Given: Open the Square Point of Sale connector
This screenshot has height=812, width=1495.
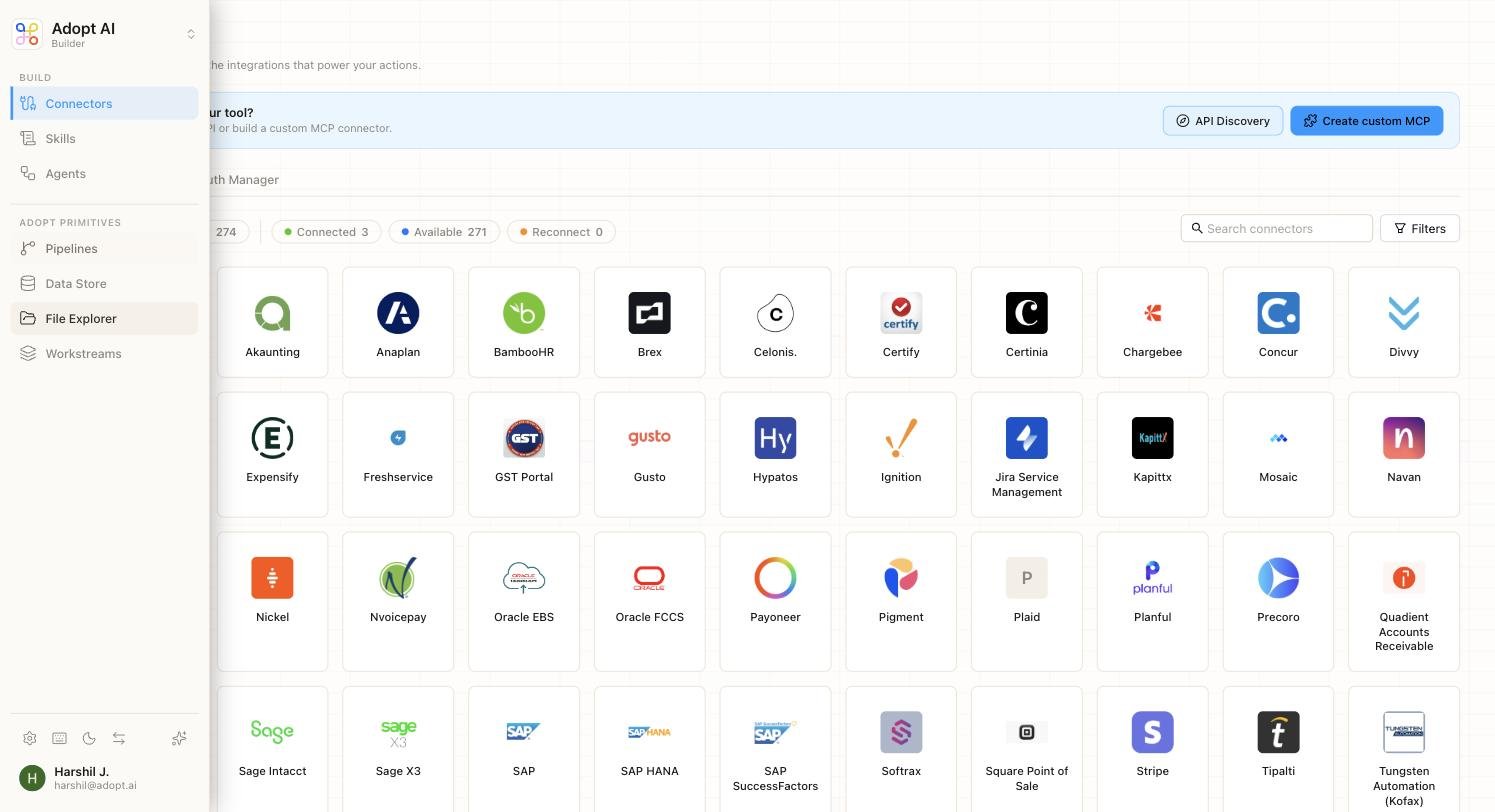Looking at the screenshot, I should [x=1027, y=749].
